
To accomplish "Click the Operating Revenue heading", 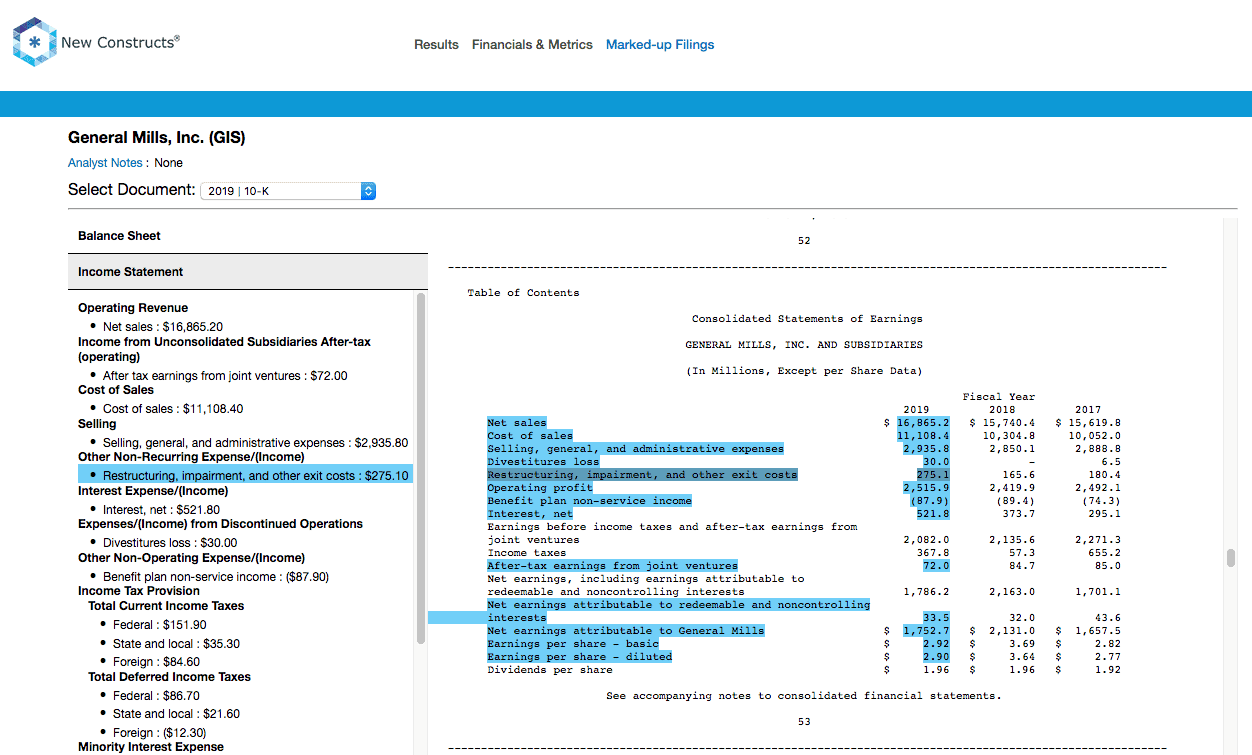I will click(133, 308).
